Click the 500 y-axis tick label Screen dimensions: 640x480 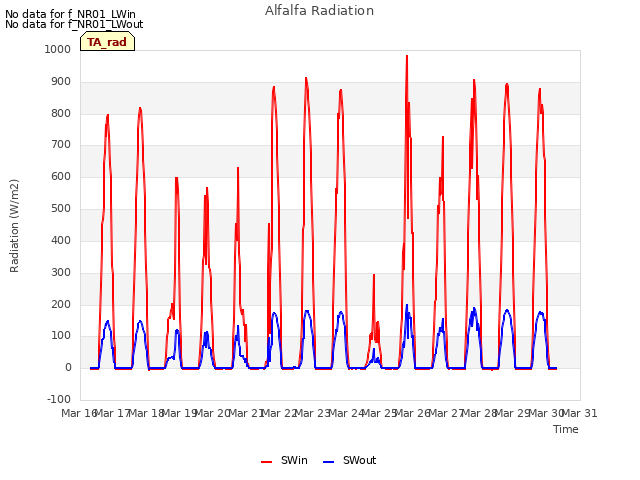pyautogui.click(x=61, y=208)
